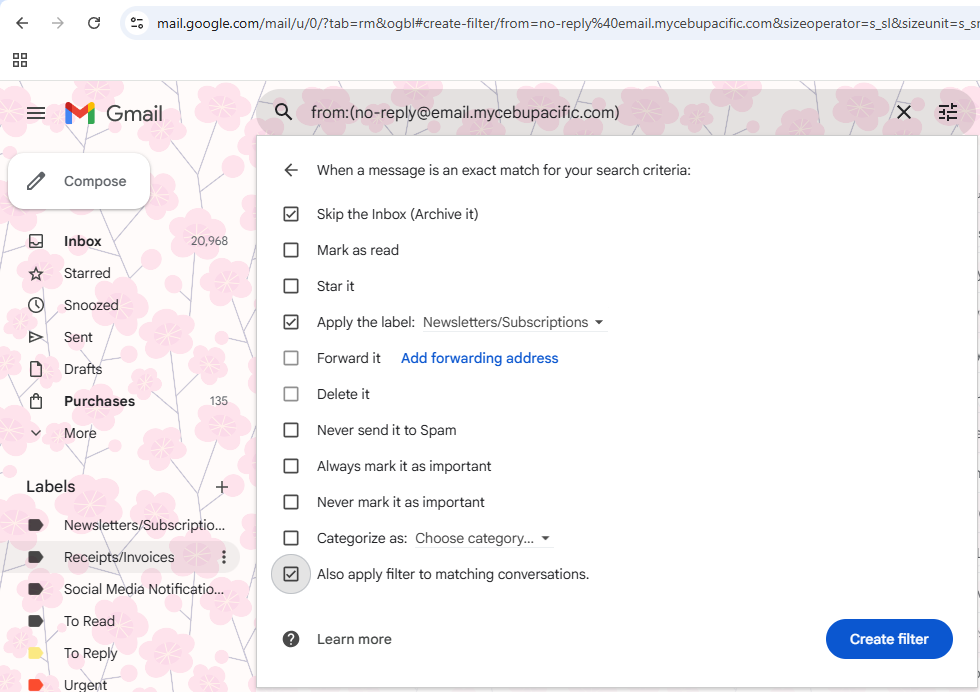
Task: Uncheck Skip the Inbox (Archive it)
Action: (291, 214)
